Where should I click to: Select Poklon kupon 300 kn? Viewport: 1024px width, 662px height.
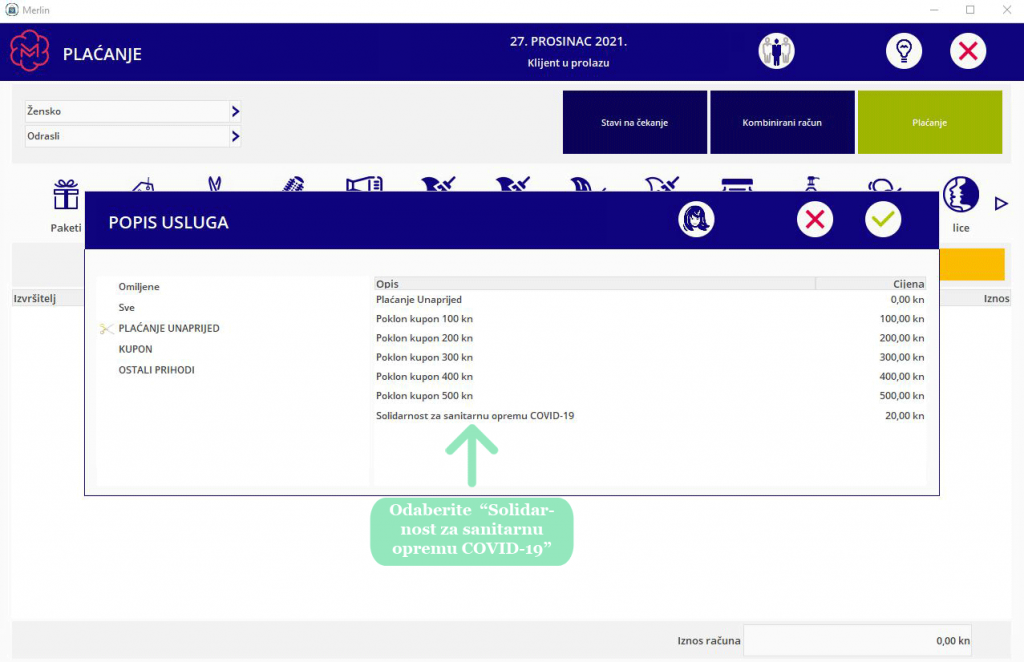(x=650, y=357)
